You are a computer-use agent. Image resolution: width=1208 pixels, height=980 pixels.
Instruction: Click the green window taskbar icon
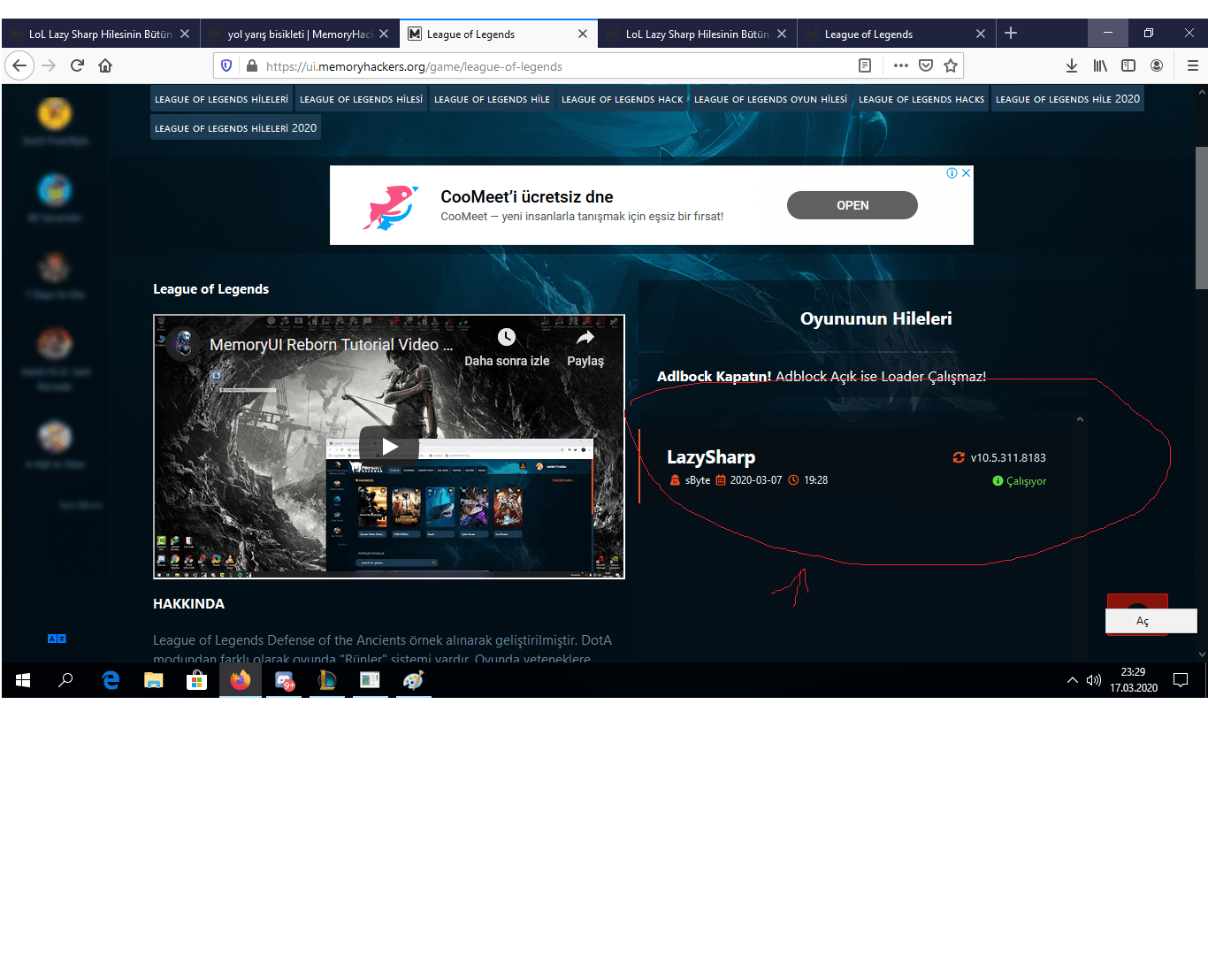coord(370,680)
